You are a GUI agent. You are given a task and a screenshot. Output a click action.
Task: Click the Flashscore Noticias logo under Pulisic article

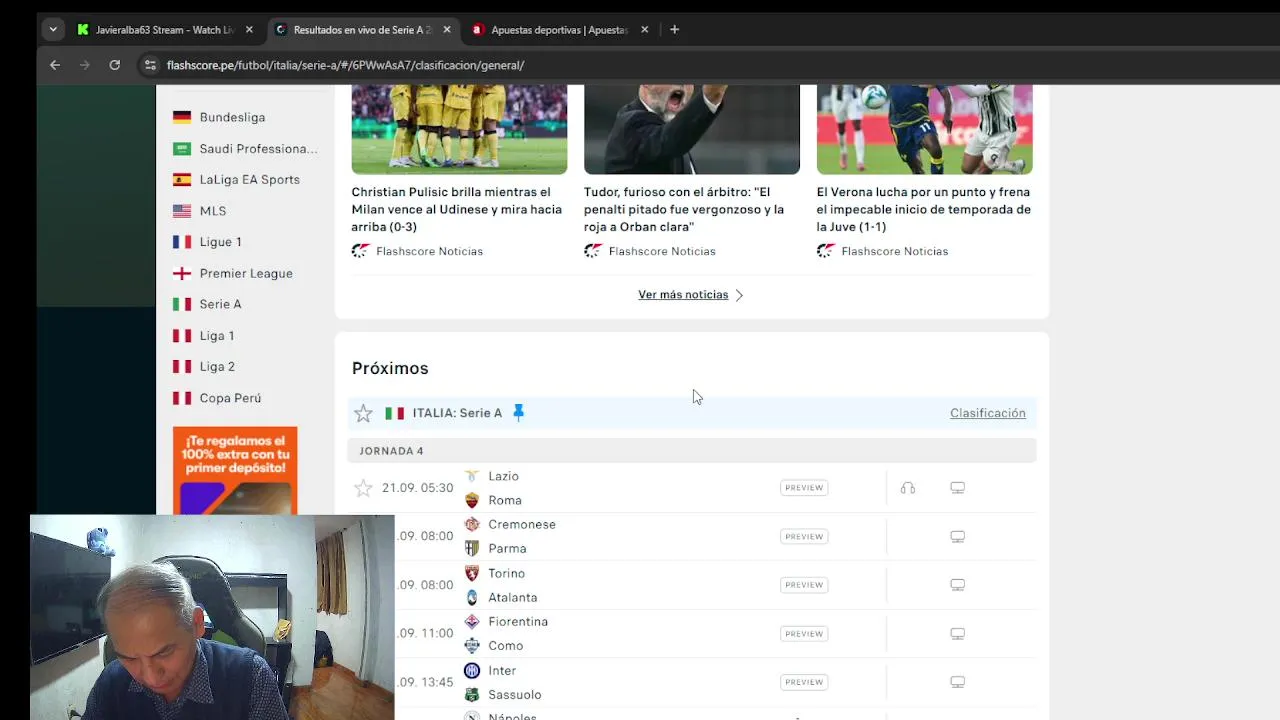(361, 251)
